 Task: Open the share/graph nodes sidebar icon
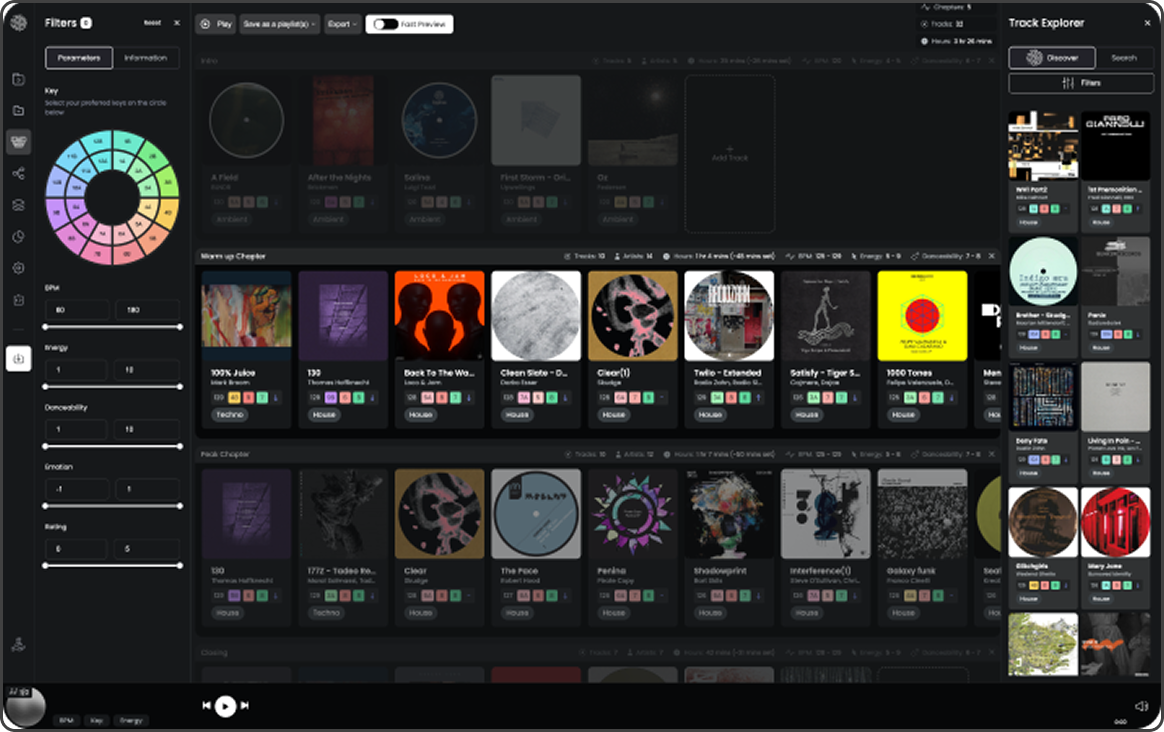coord(19,174)
